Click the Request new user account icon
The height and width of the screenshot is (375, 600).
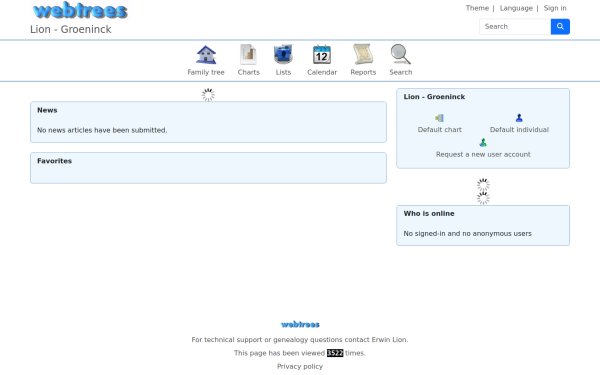tap(483, 143)
